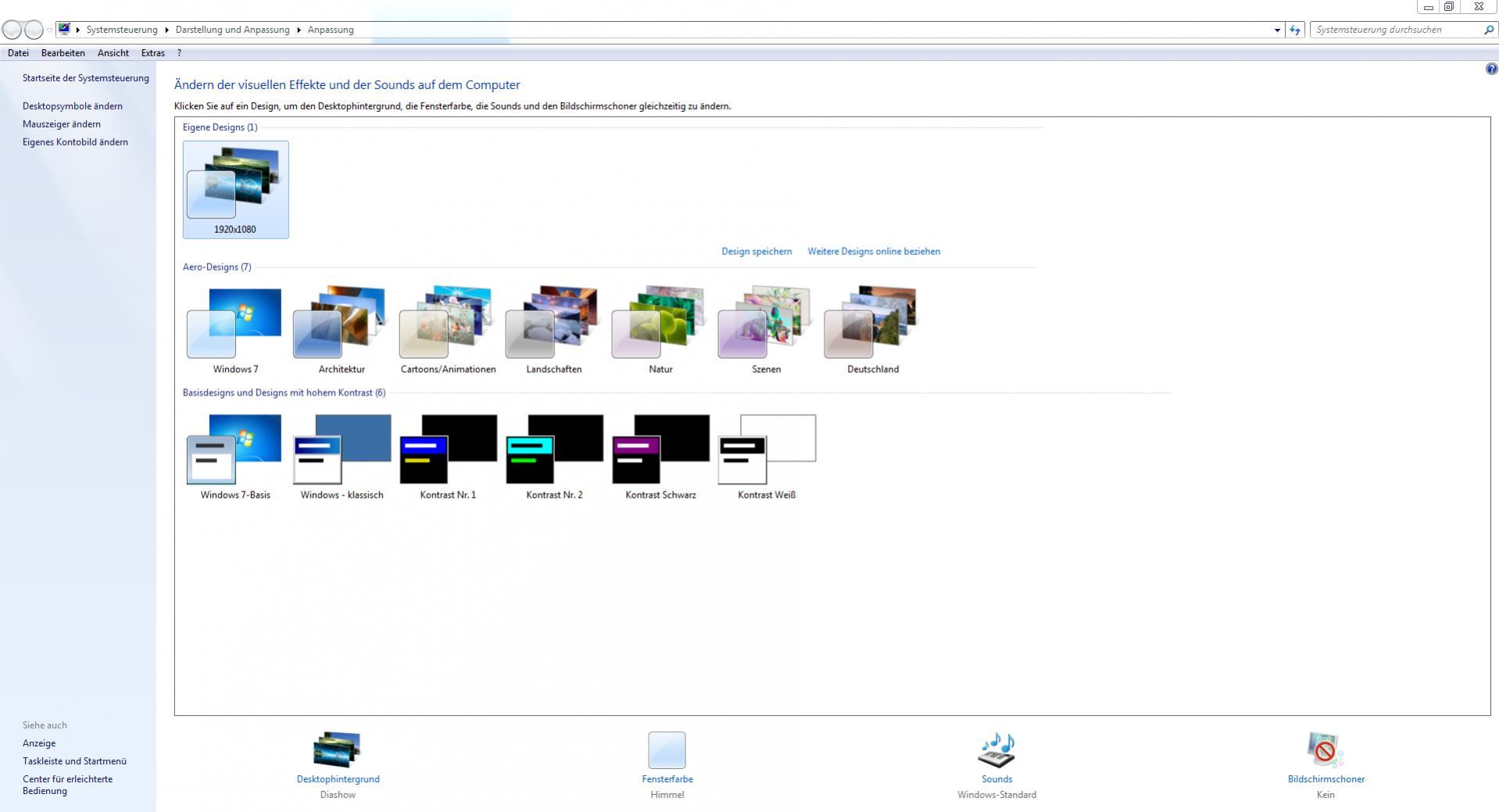This screenshot has height=812, width=1499.
Task: Pick the Szenen theme
Action: (x=766, y=331)
